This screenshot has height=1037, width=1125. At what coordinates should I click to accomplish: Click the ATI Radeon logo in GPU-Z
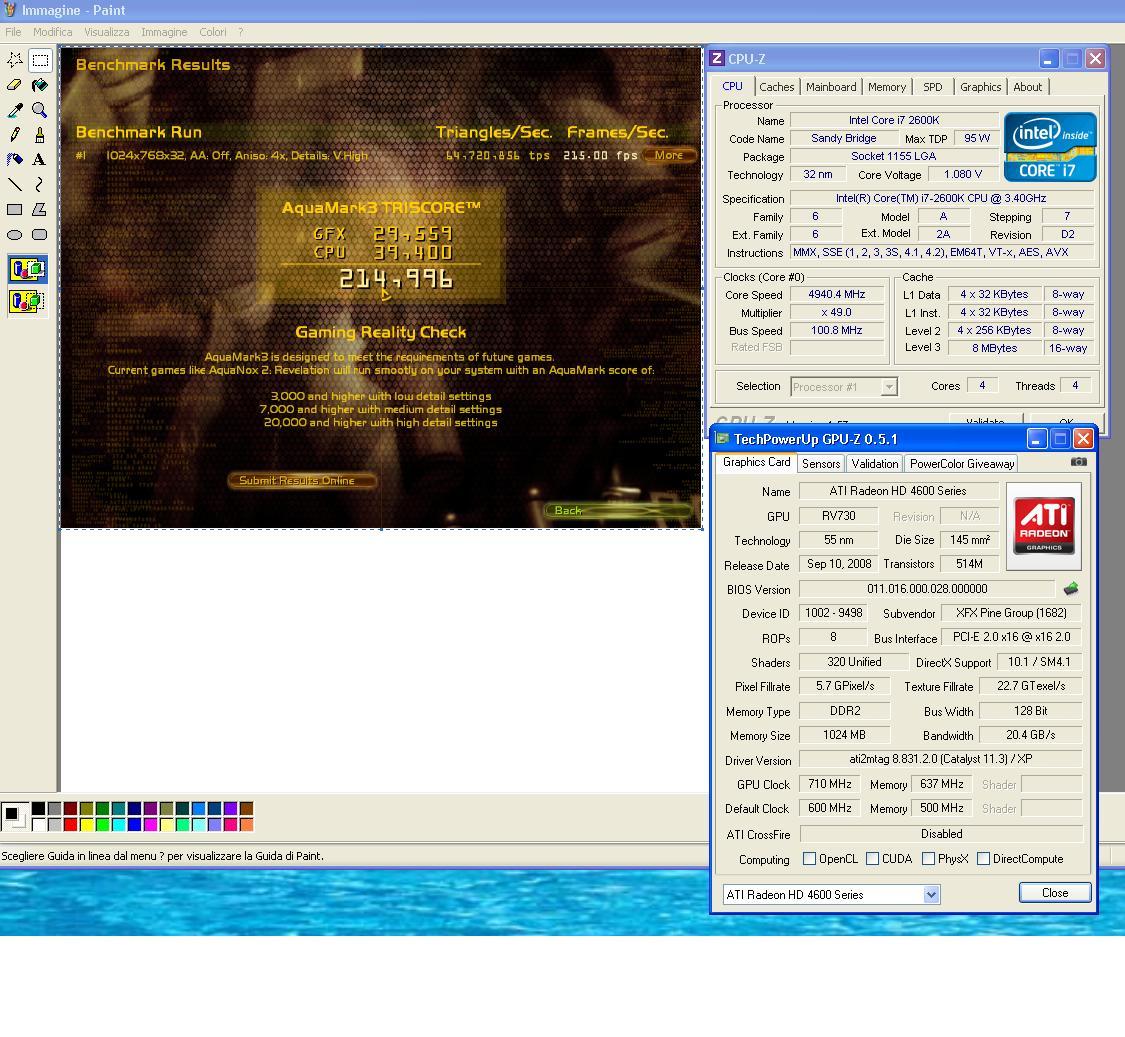click(1044, 526)
